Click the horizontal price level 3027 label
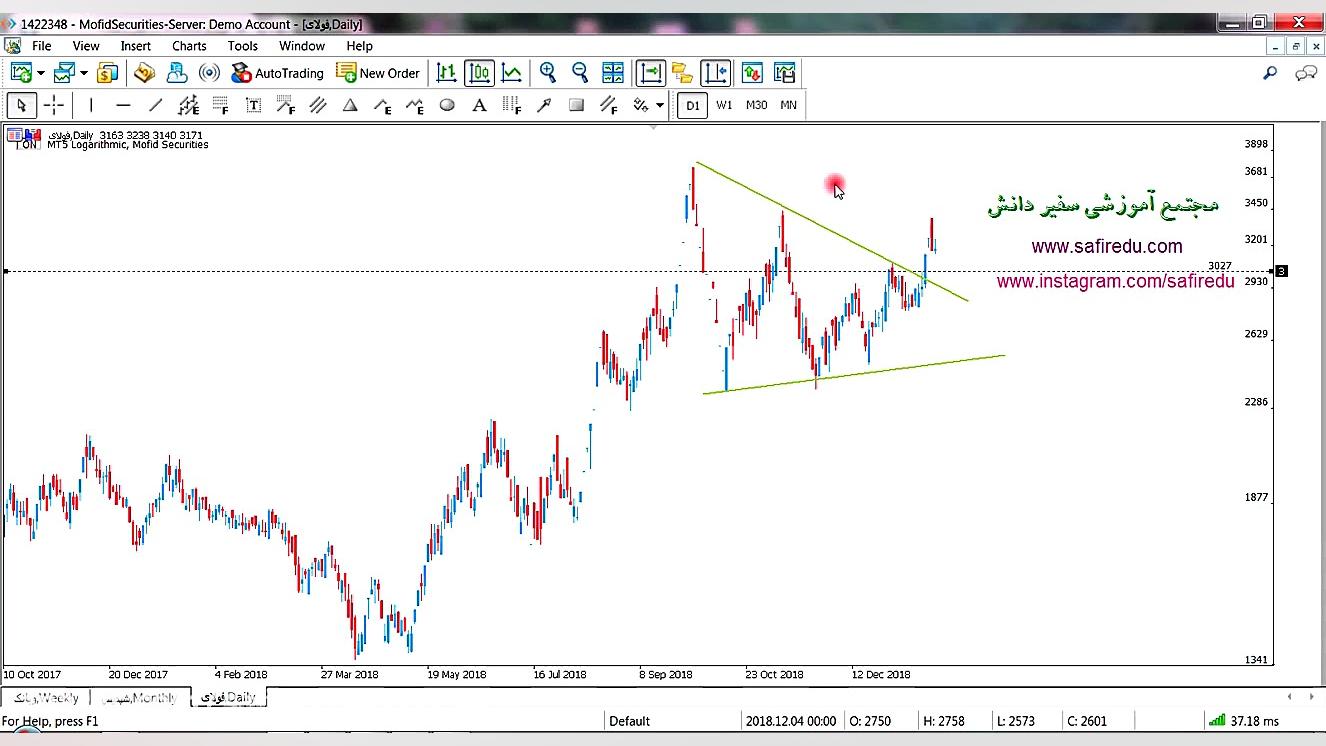 [1219, 266]
